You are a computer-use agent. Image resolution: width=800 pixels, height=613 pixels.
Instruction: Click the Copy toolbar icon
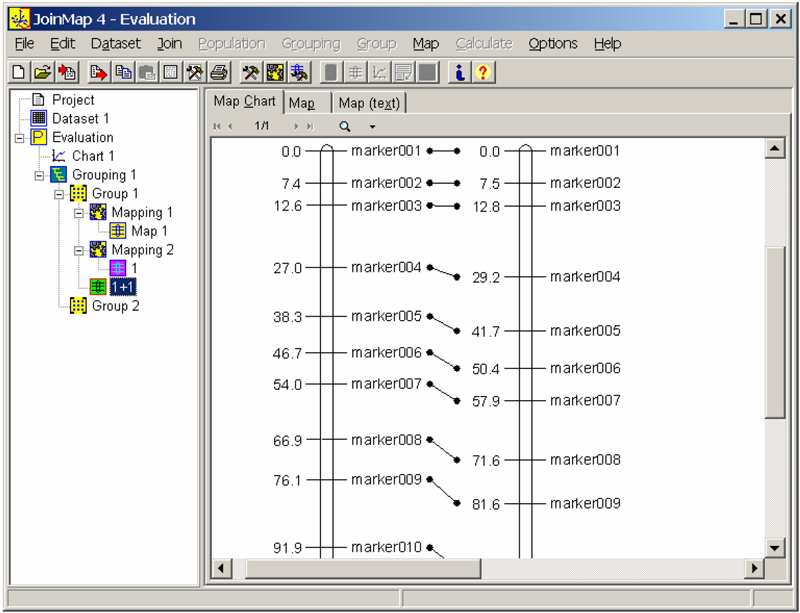[x=122, y=72]
